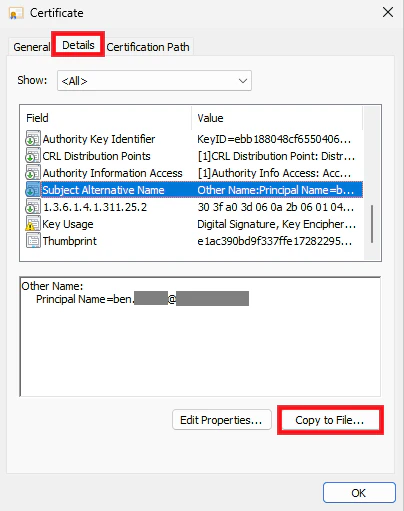Click the KeyID=ebb188048cf6550406 value
The height and width of the screenshot is (511, 404).
tap(274, 139)
